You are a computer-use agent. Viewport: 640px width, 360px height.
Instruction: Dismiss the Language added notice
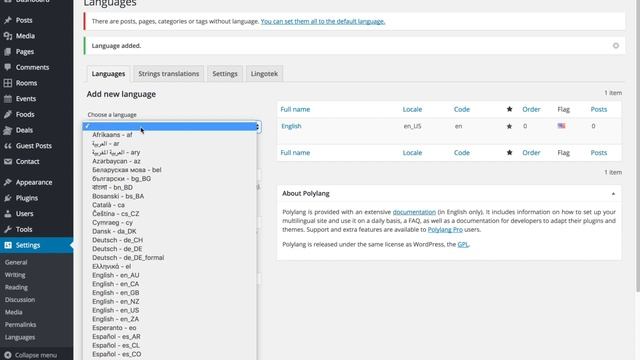click(616, 46)
